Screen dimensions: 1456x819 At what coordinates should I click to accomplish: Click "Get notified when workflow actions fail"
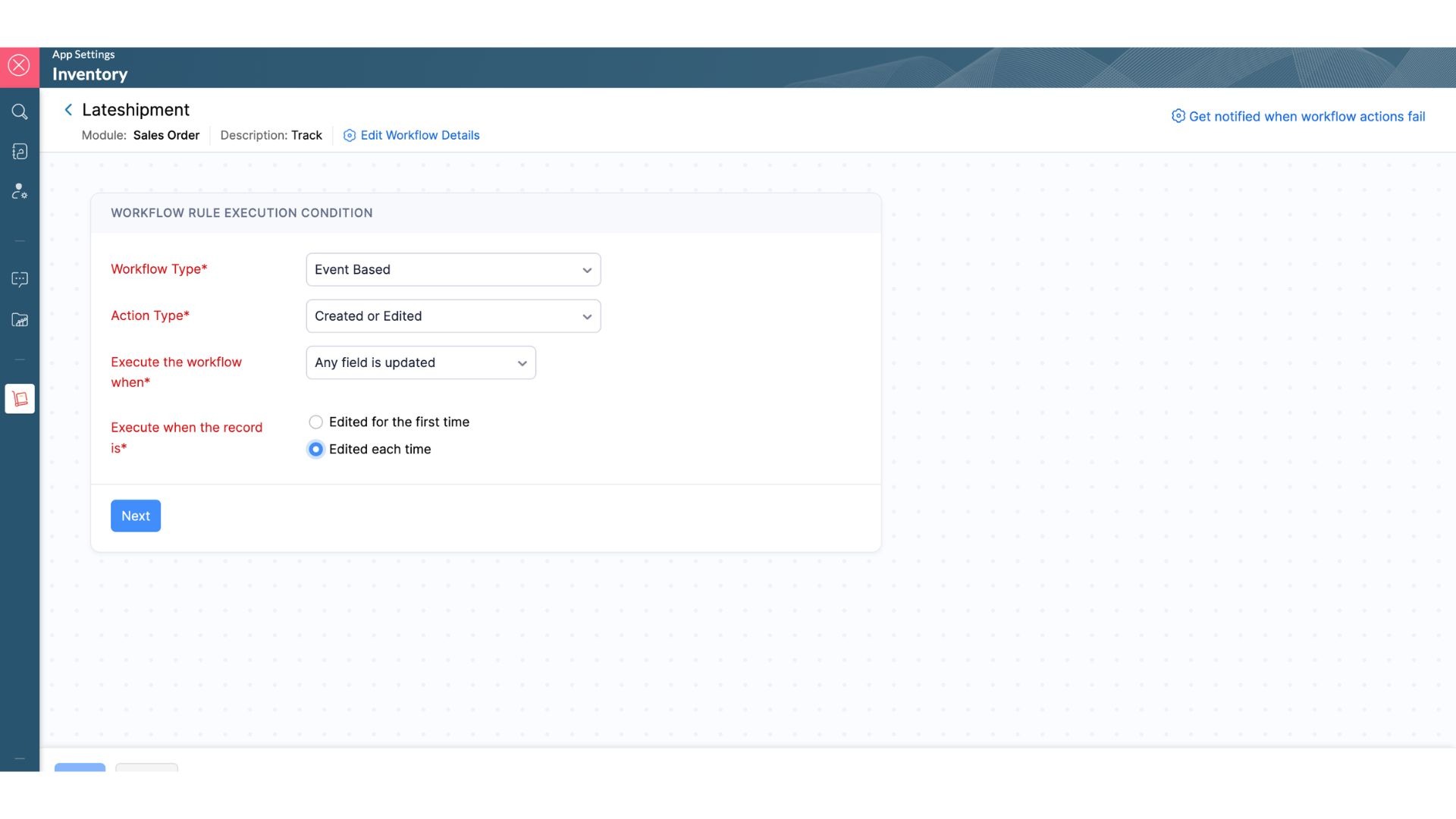tap(1306, 117)
